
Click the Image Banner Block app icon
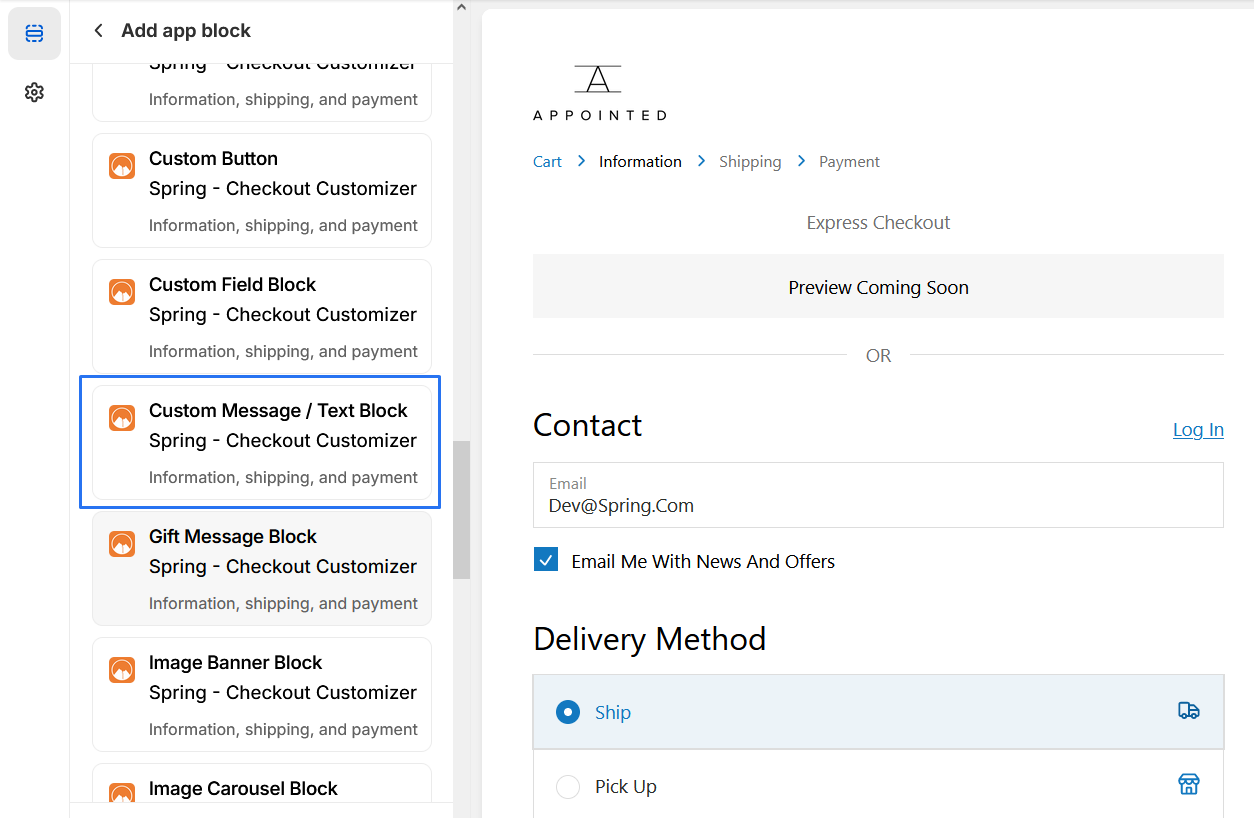(122, 670)
